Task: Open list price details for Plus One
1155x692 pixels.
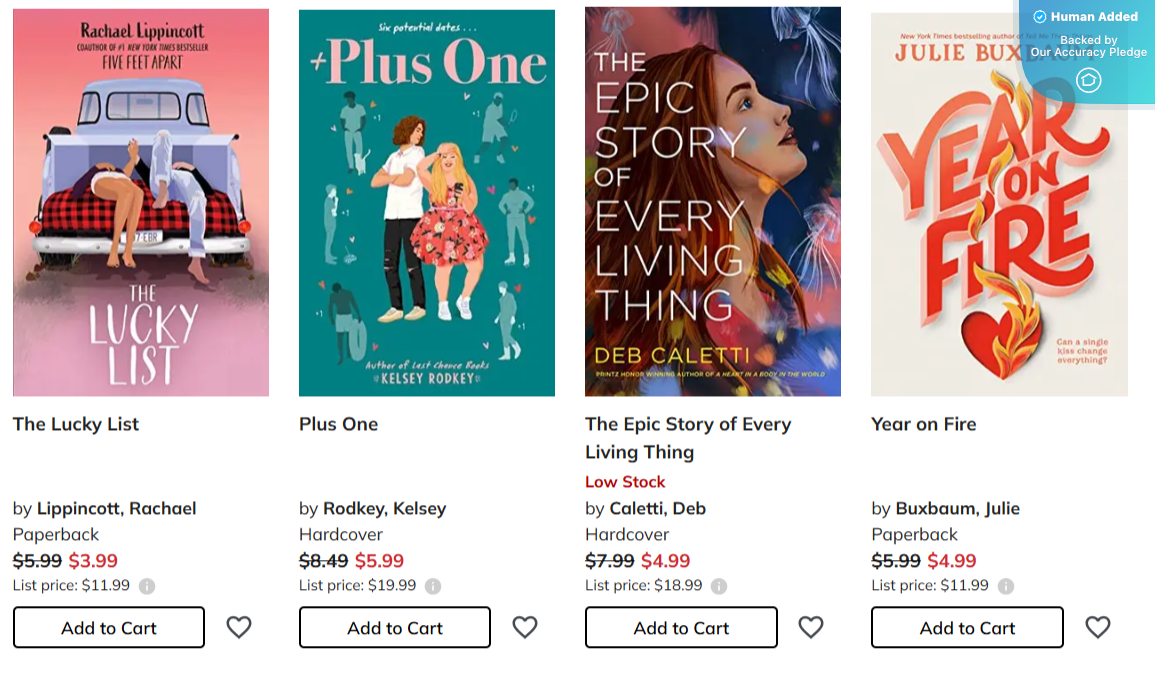Action: pos(432,585)
